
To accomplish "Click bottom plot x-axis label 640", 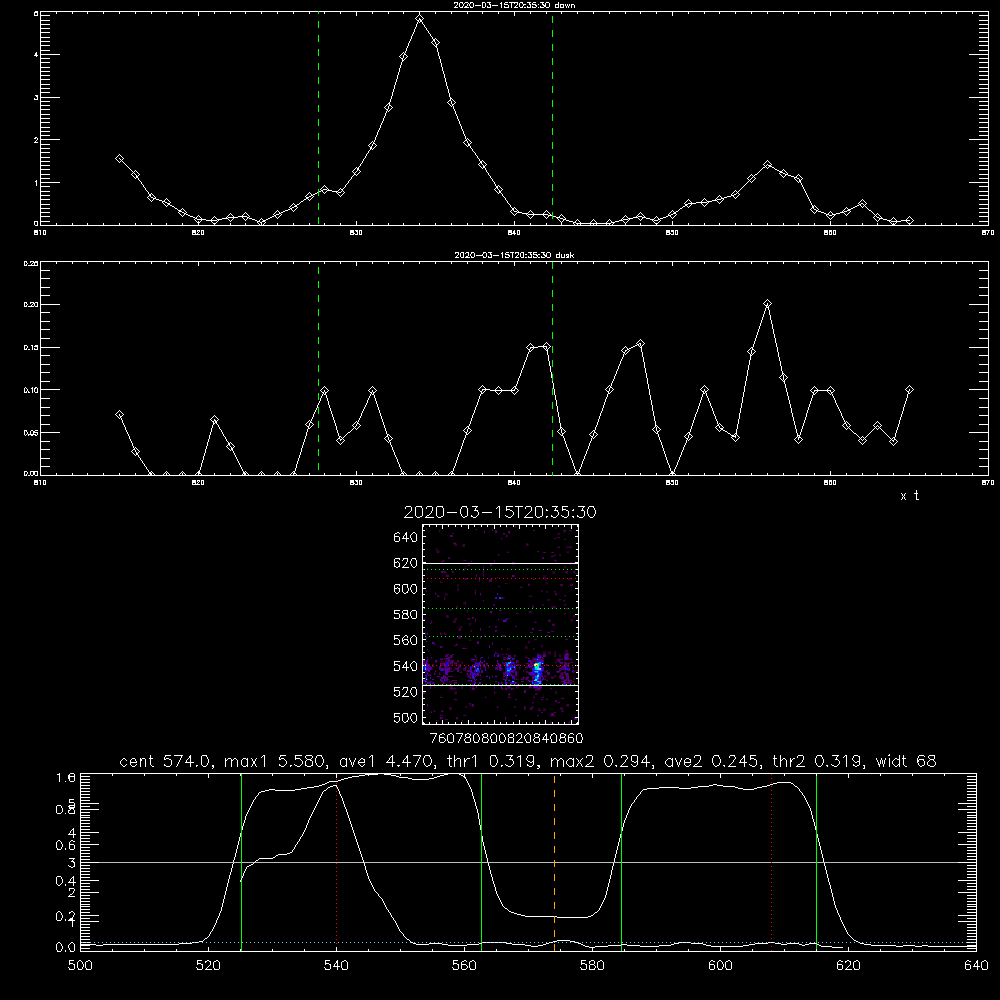I will point(976,966).
